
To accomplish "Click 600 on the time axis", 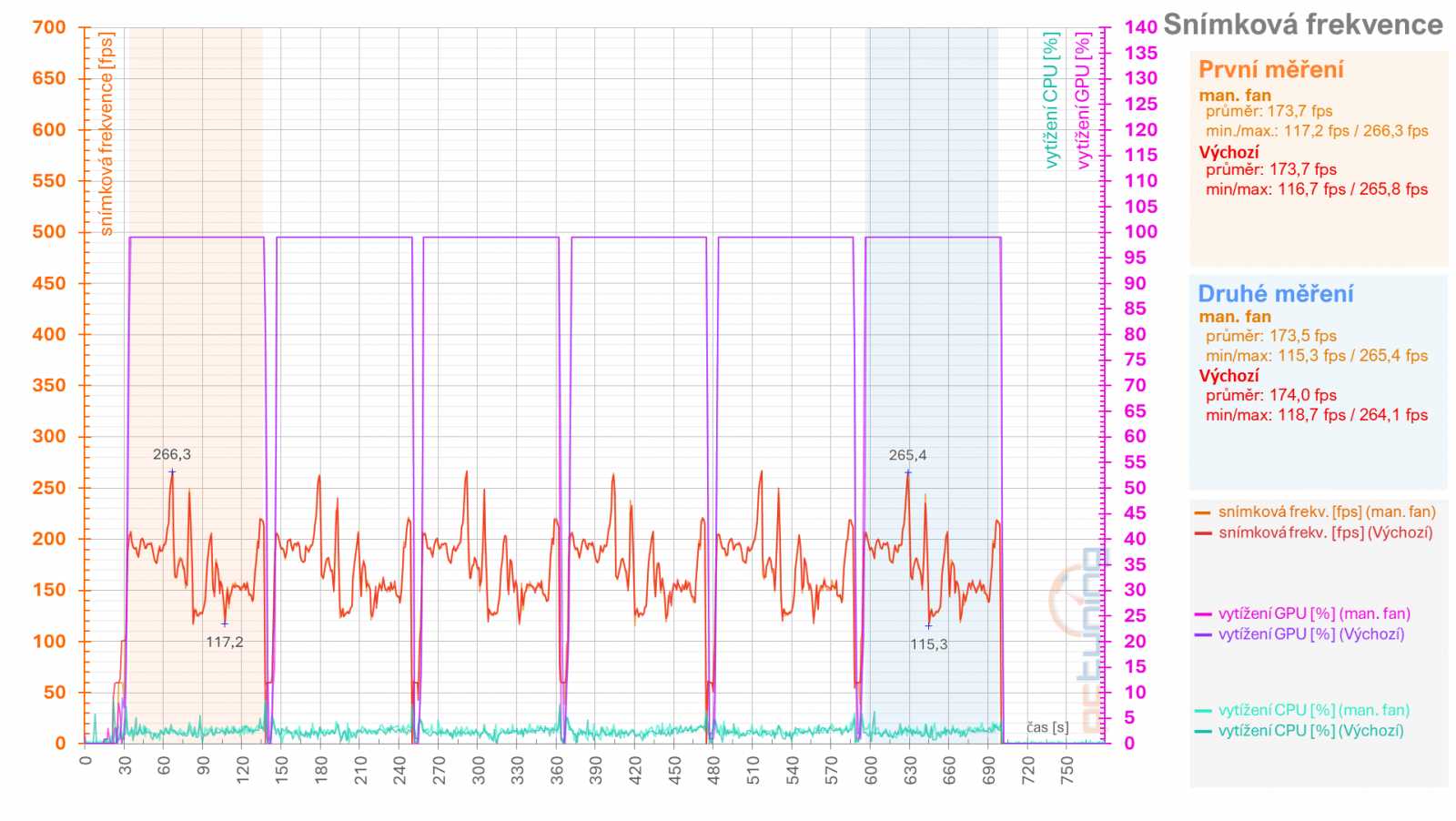I will pyautogui.click(x=871, y=770).
